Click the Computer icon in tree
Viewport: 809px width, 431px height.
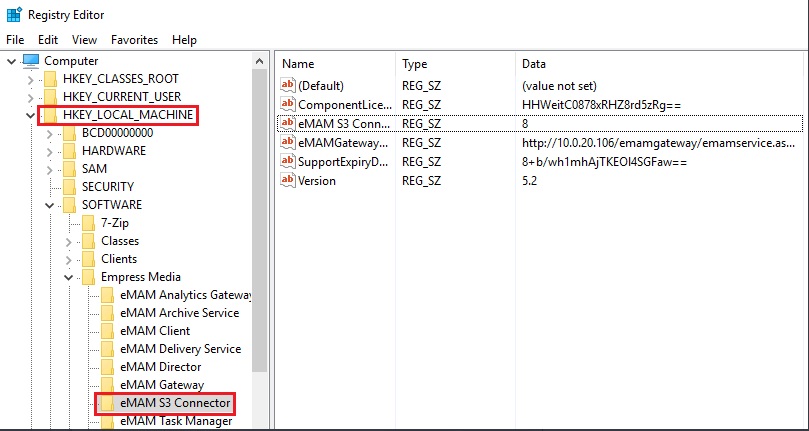[x=31, y=61]
